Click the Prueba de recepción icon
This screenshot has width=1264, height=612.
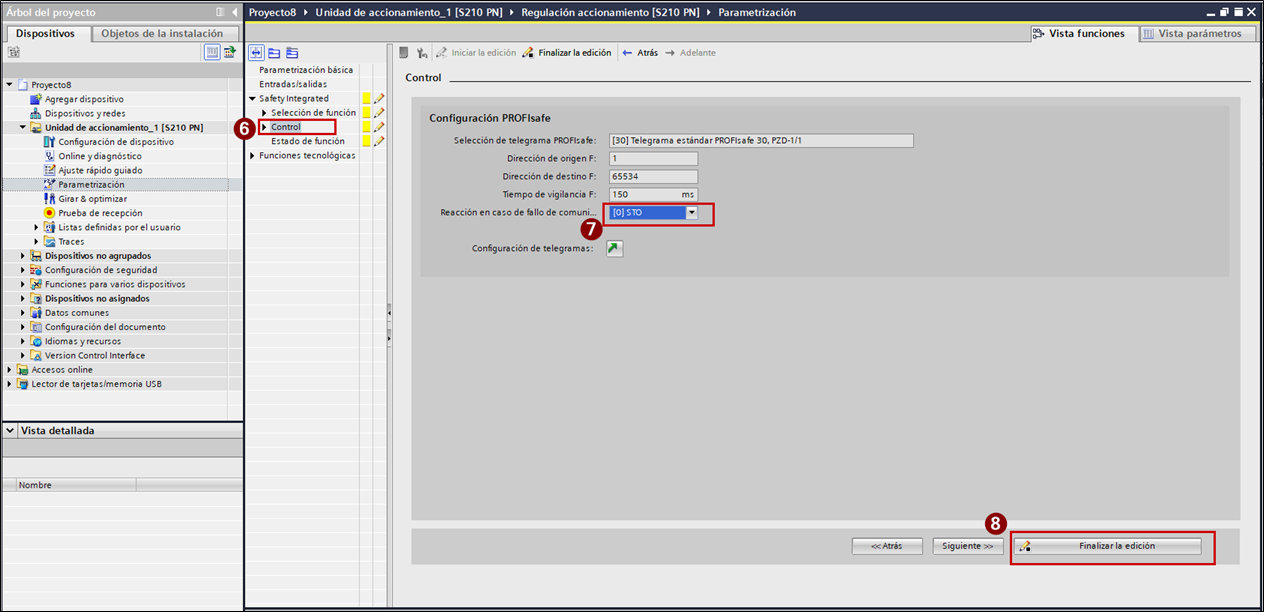(50, 213)
